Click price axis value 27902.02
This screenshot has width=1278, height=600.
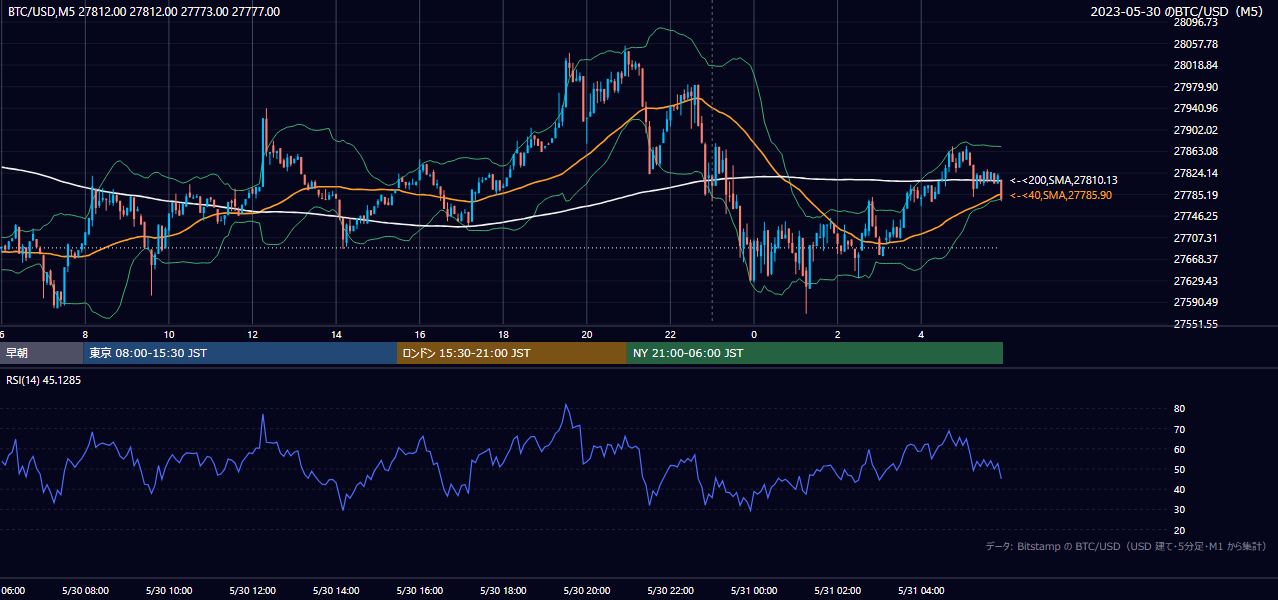pyautogui.click(x=1196, y=130)
